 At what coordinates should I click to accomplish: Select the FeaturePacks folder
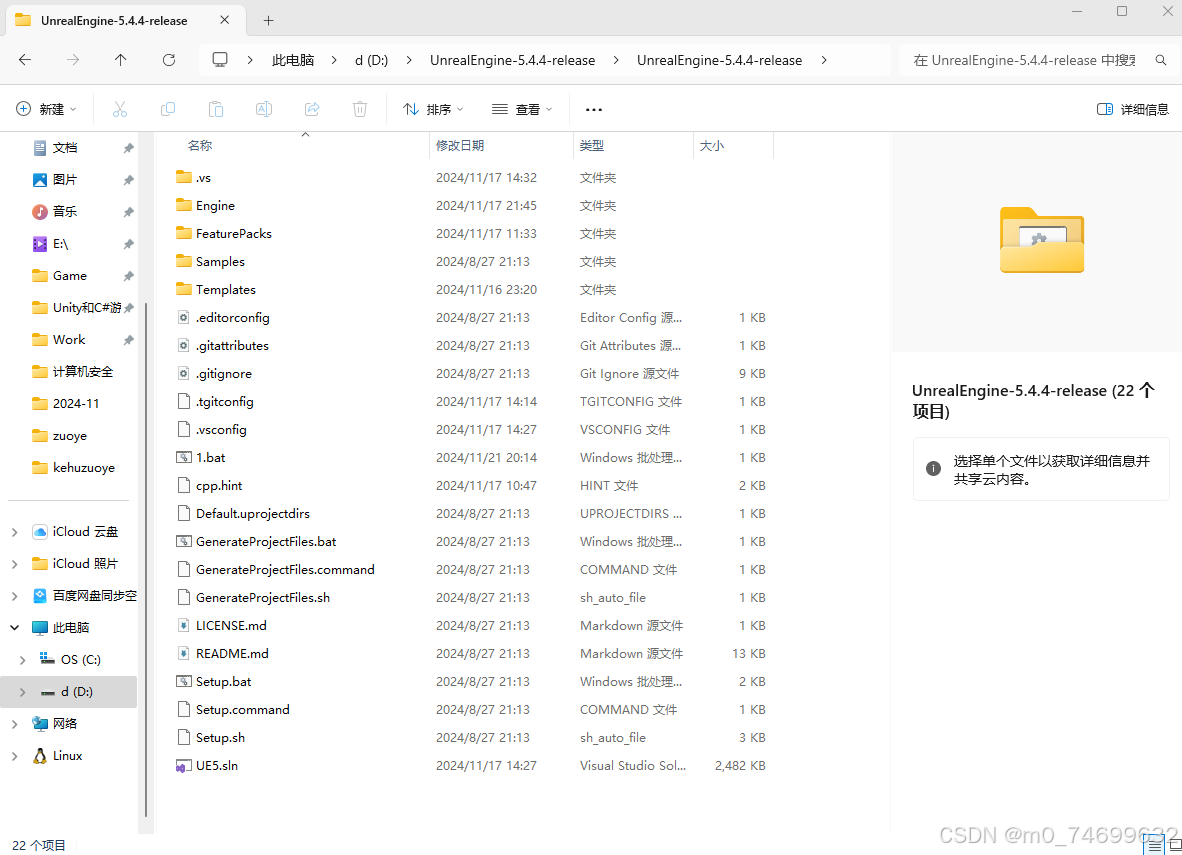(x=234, y=234)
